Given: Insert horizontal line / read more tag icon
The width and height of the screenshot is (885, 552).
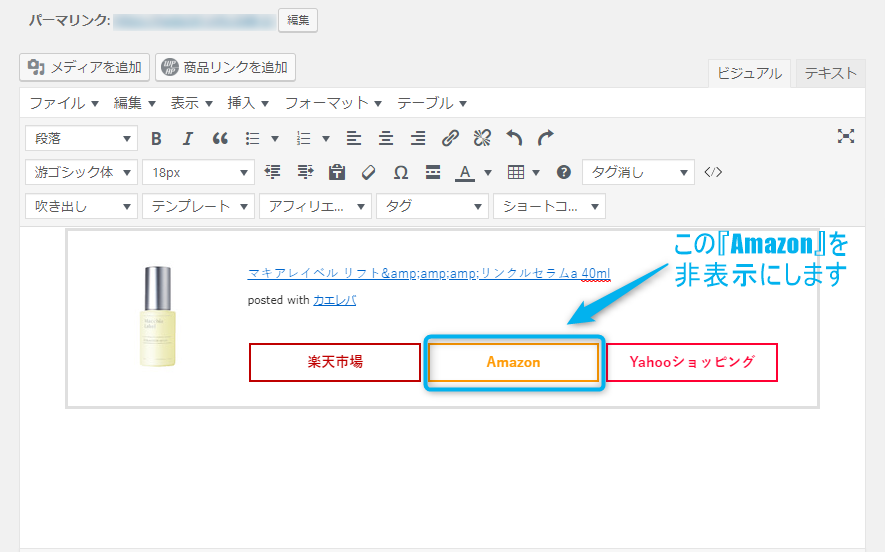Looking at the screenshot, I should point(433,172).
